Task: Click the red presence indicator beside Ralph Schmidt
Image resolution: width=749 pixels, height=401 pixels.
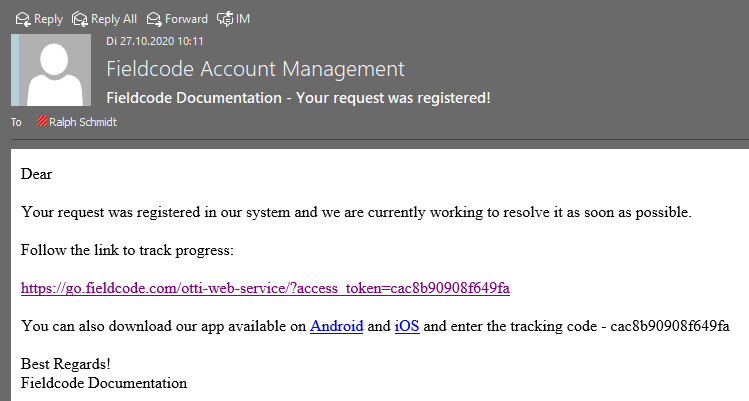Action: [x=42, y=121]
